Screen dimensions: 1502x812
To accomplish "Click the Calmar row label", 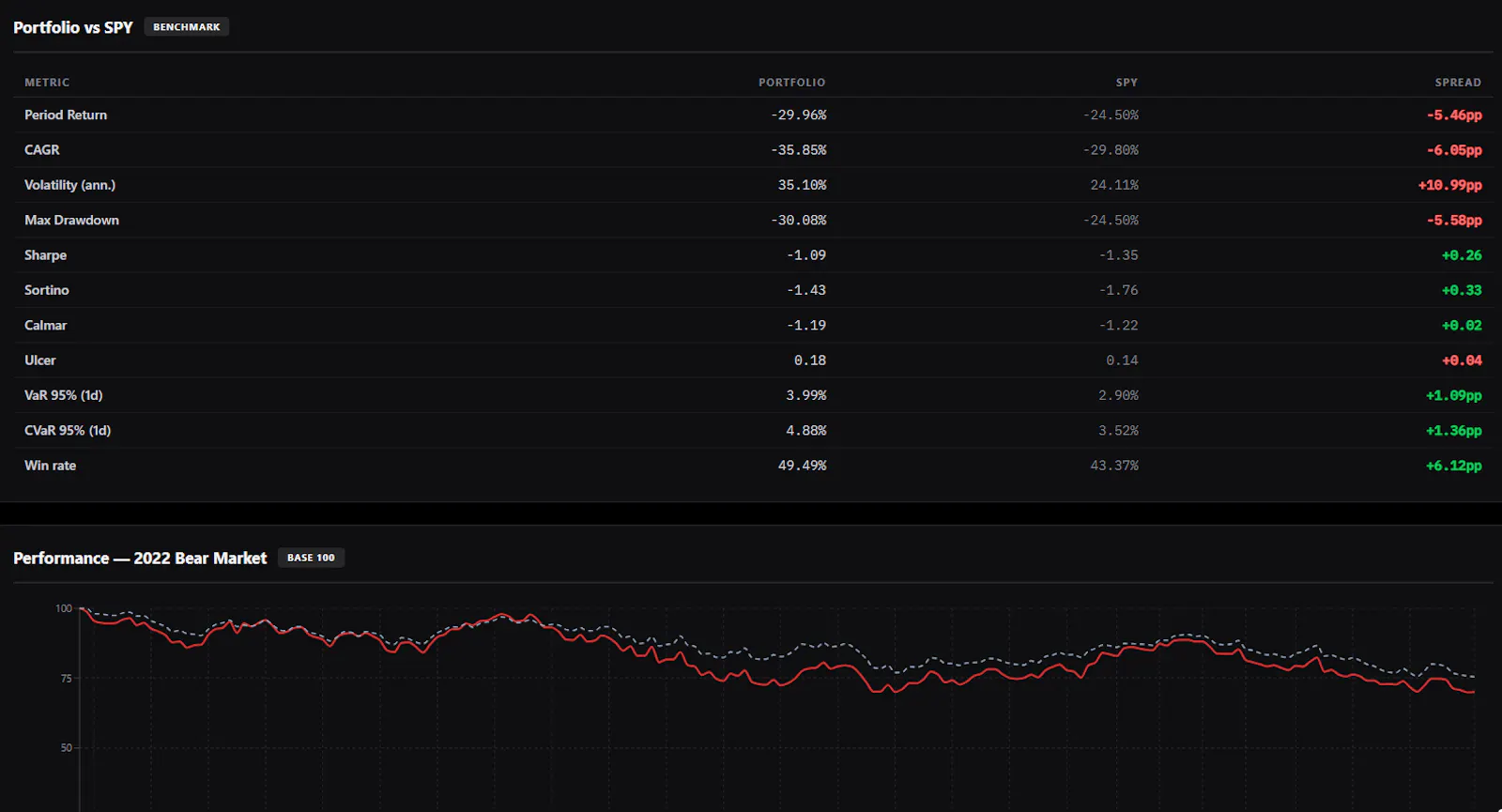I will 46,325.
